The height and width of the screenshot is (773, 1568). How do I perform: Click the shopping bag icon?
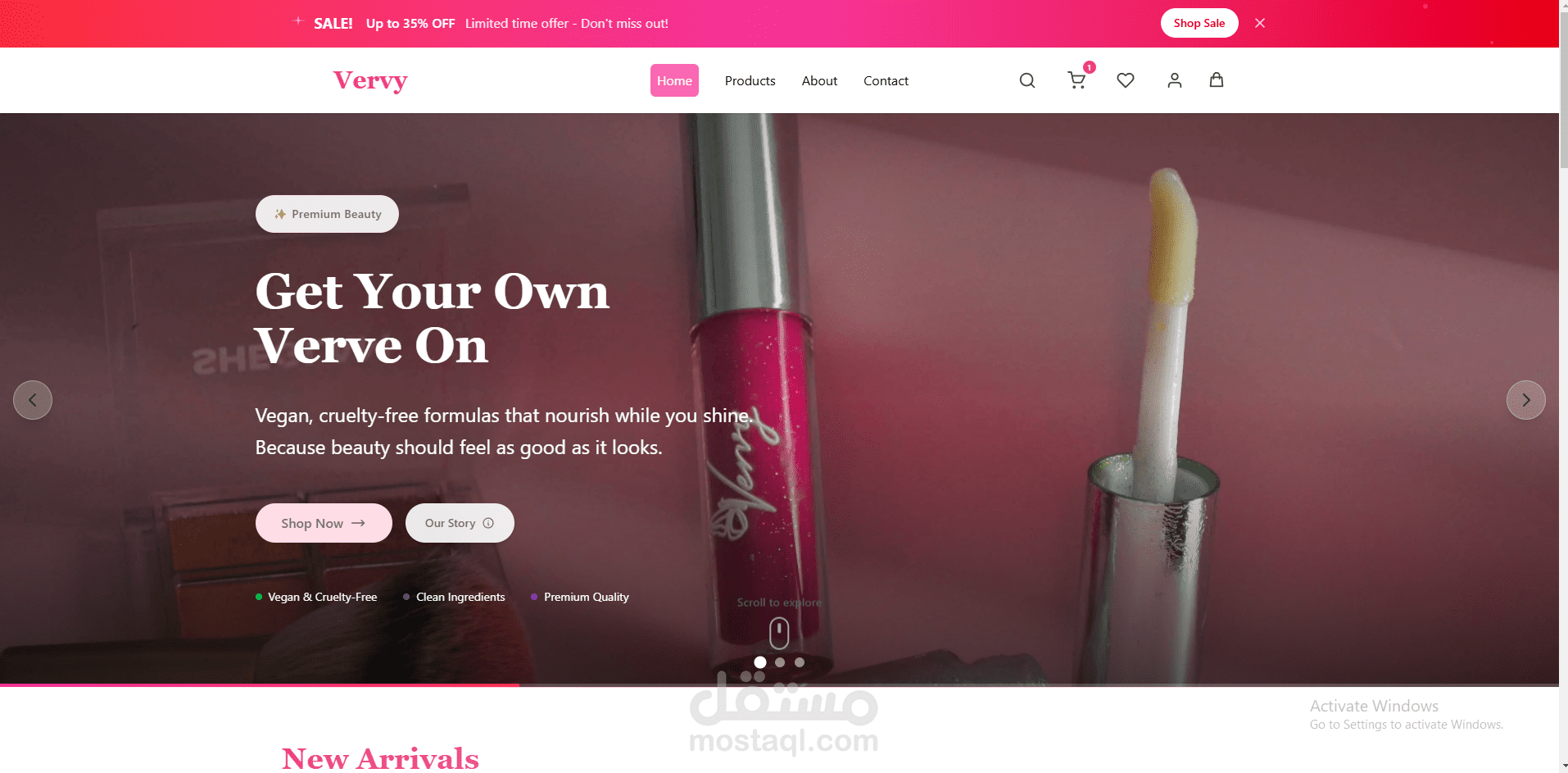(1217, 80)
